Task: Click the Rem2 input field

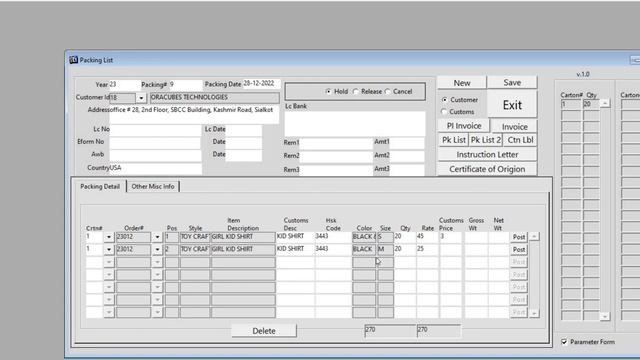Action: click(336, 156)
